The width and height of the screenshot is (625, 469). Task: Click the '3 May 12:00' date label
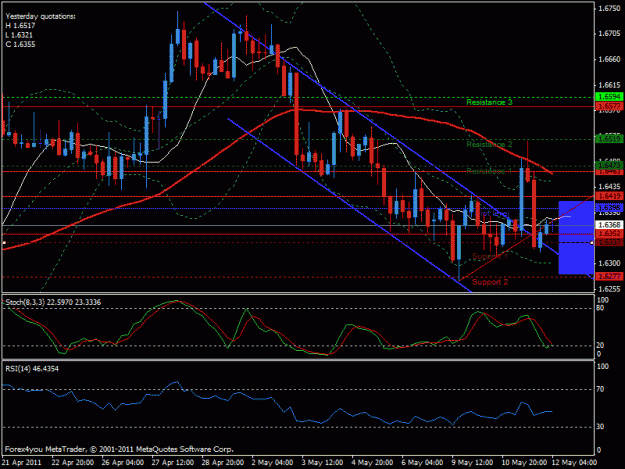click(x=322, y=463)
